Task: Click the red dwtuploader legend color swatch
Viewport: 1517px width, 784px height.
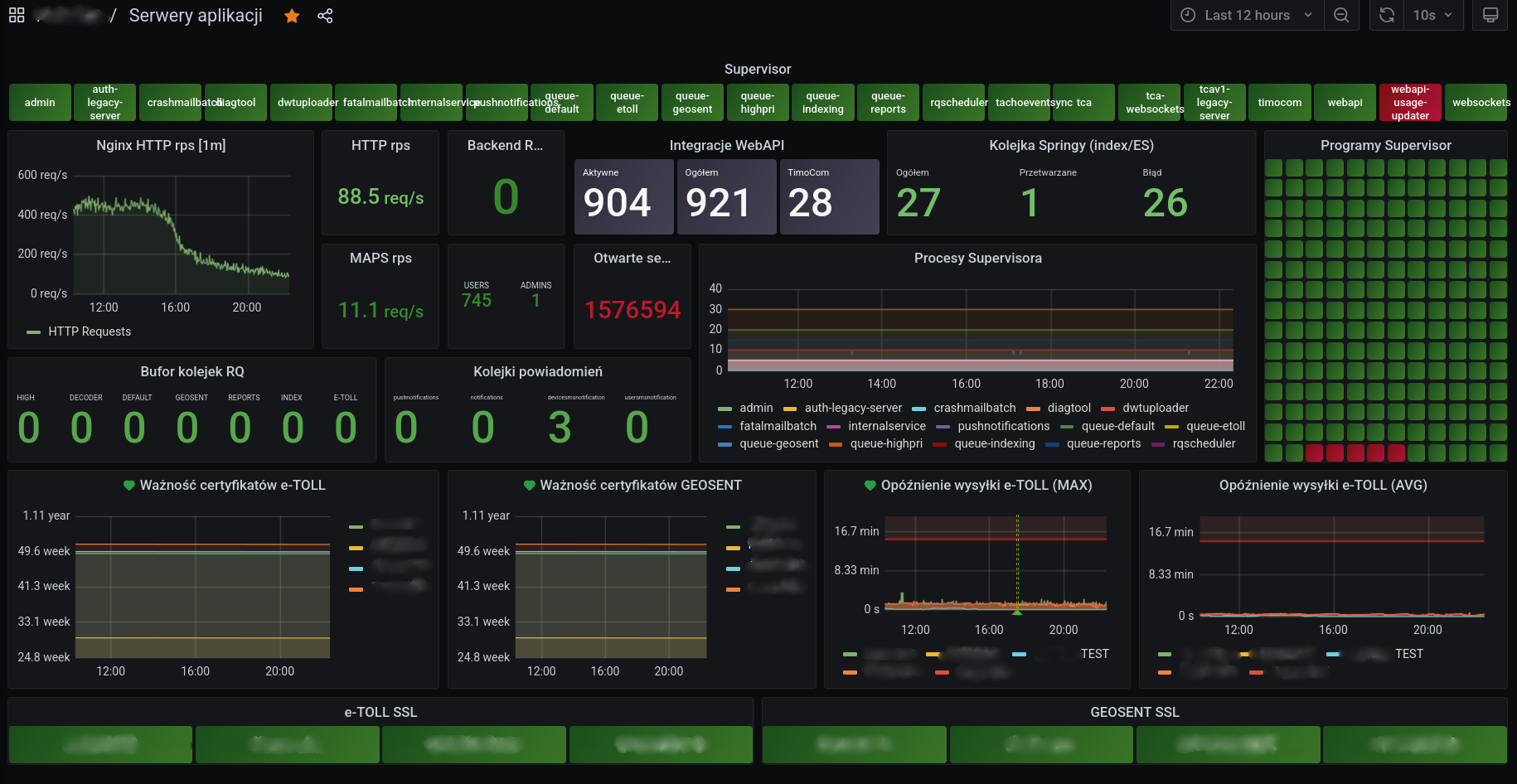Action: click(x=1107, y=409)
